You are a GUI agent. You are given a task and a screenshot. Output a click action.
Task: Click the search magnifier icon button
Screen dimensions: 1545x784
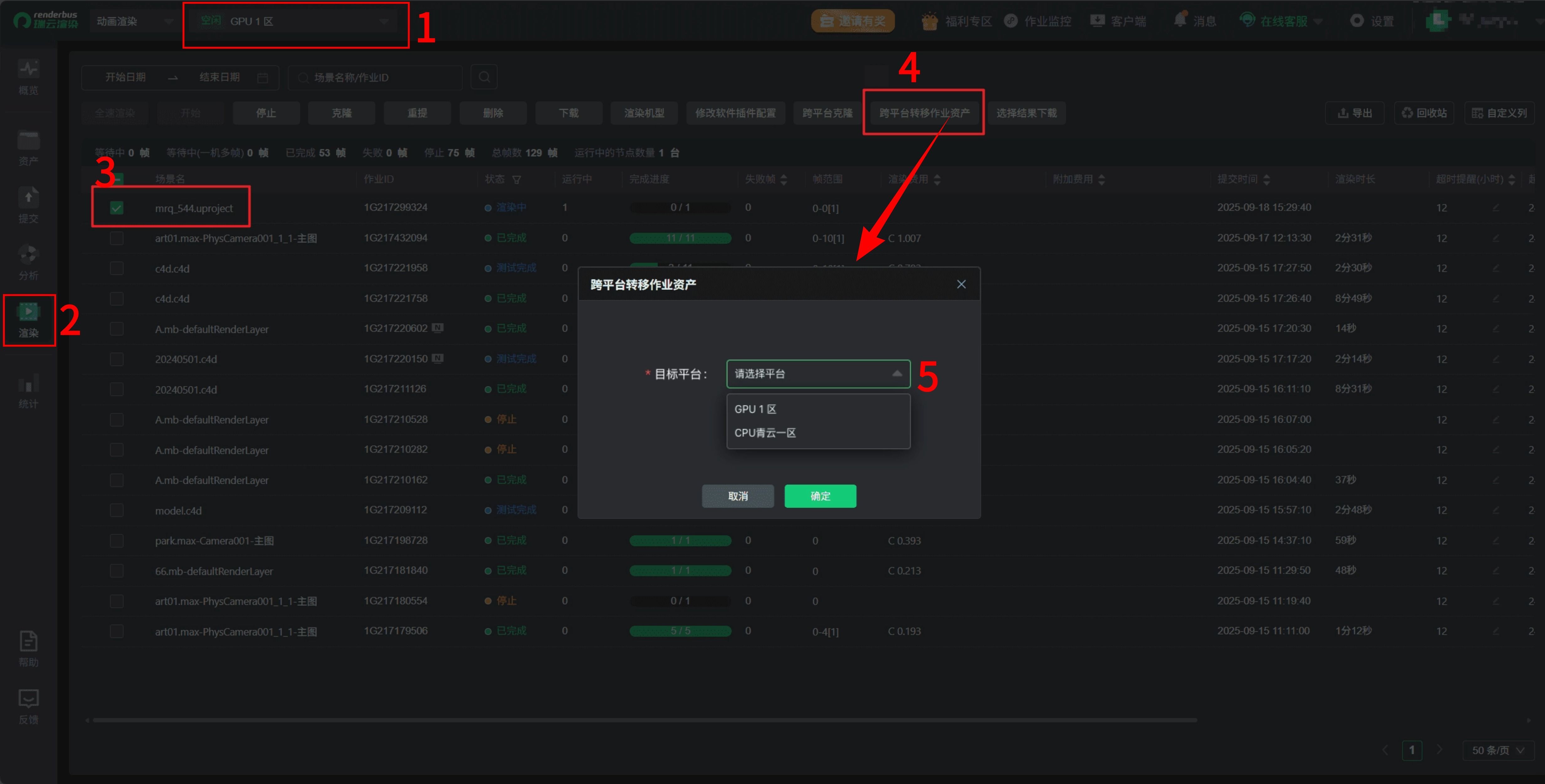(x=484, y=77)
